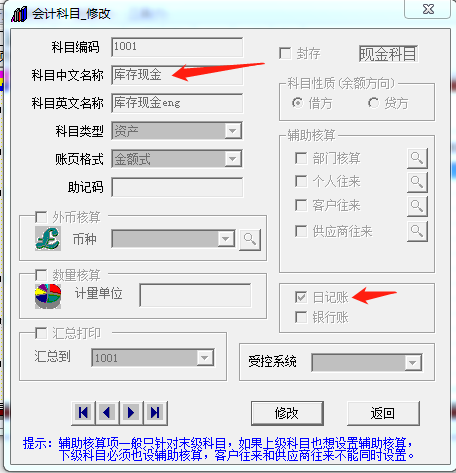Expand the 科目类型 dropdown
The width and height of the screenshot is (456, 473).
(x=233, y=131)
